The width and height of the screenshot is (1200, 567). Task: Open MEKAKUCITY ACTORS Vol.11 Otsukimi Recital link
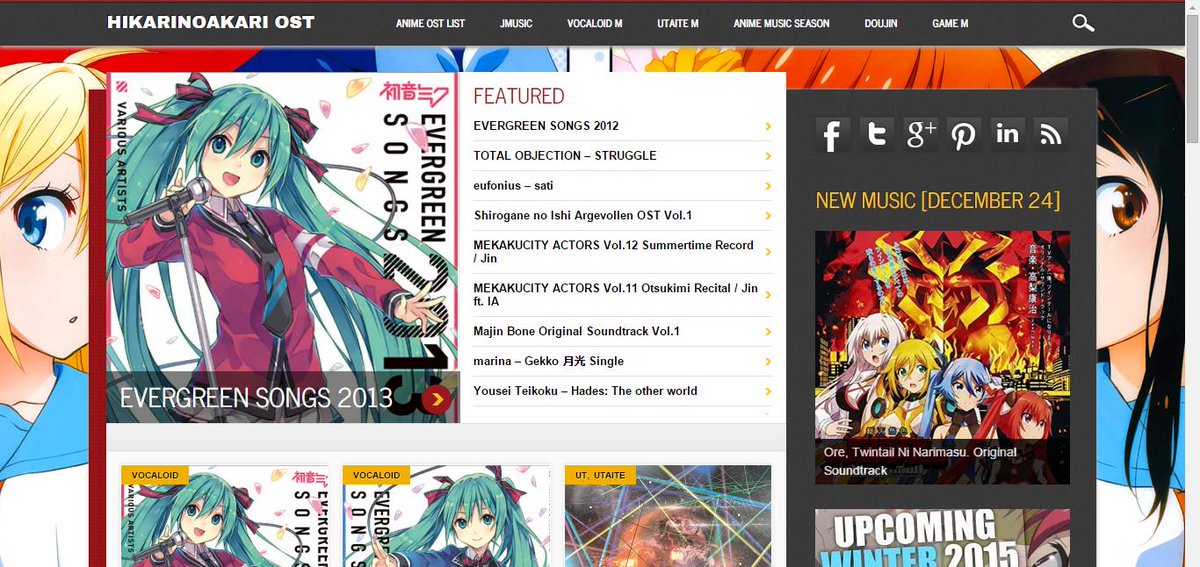(x=616, y=295)
